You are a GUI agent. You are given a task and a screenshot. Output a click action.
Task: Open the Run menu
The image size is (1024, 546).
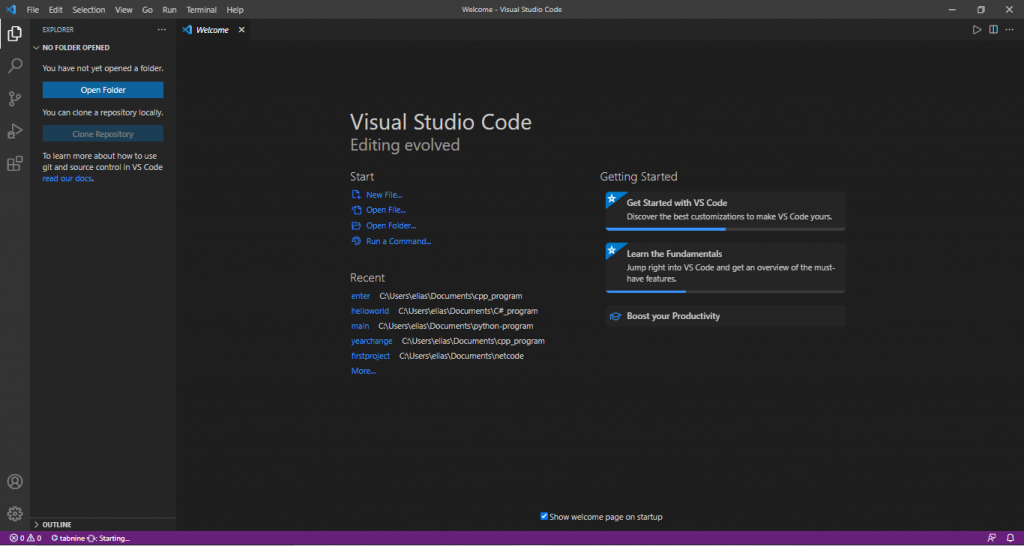point(169,10)
